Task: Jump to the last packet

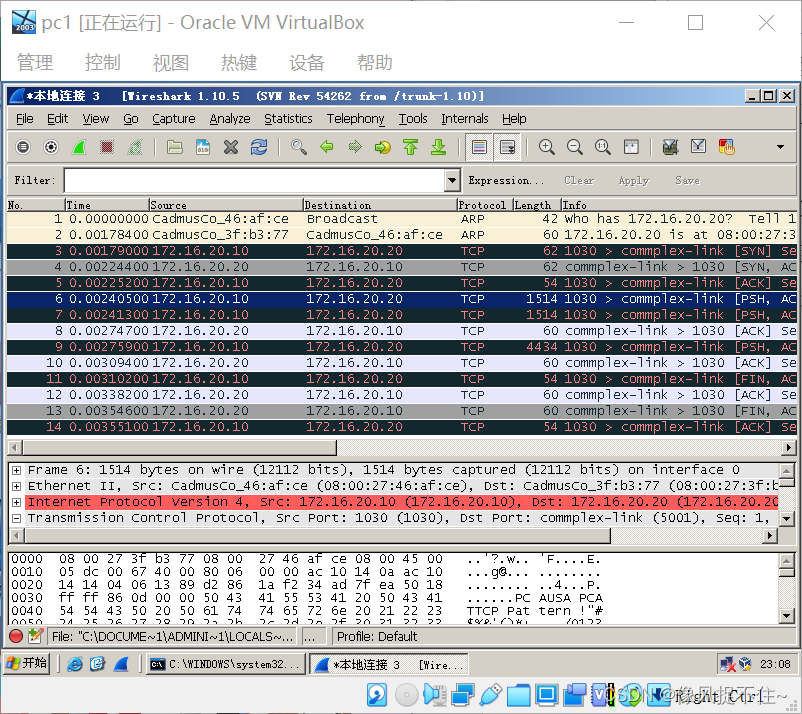Action: click(x=438, y=147)
